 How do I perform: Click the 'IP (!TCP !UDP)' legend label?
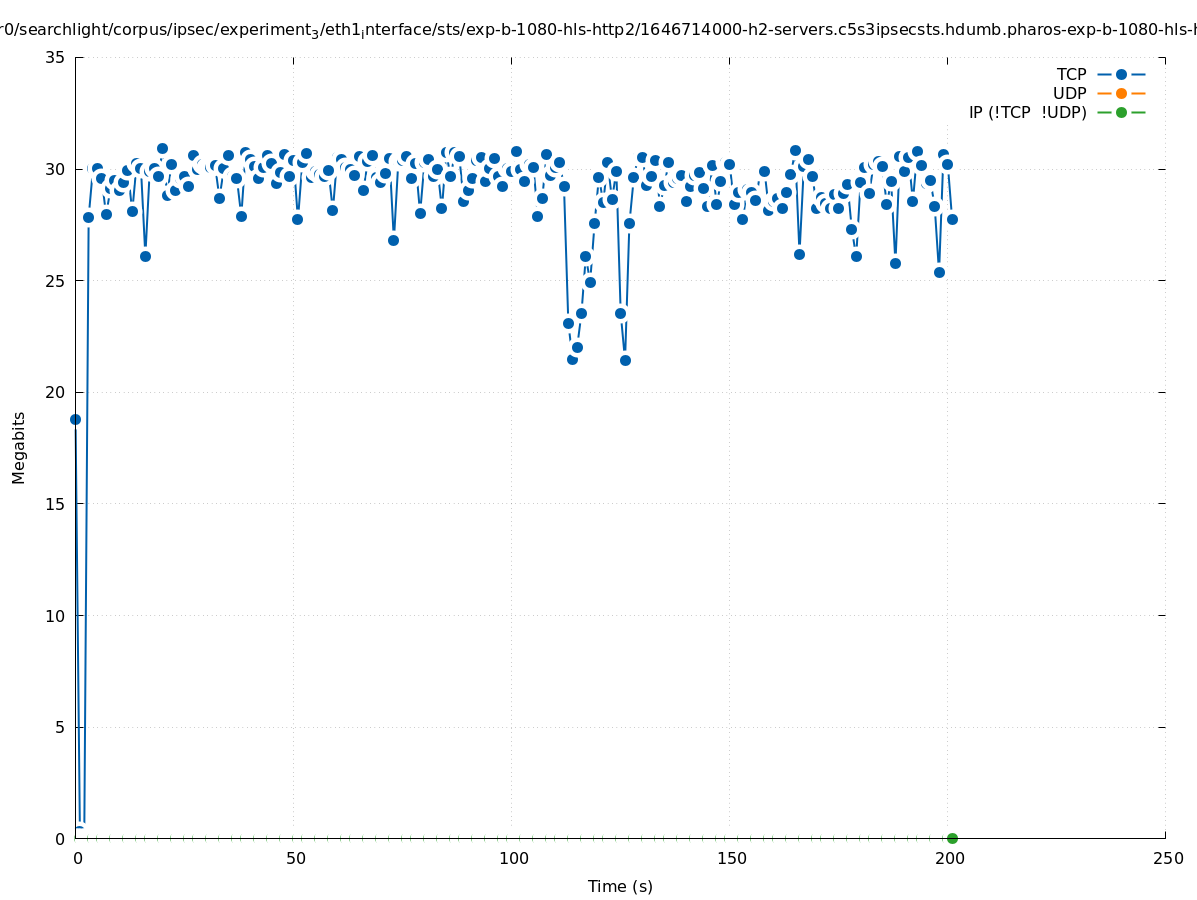1027,113
